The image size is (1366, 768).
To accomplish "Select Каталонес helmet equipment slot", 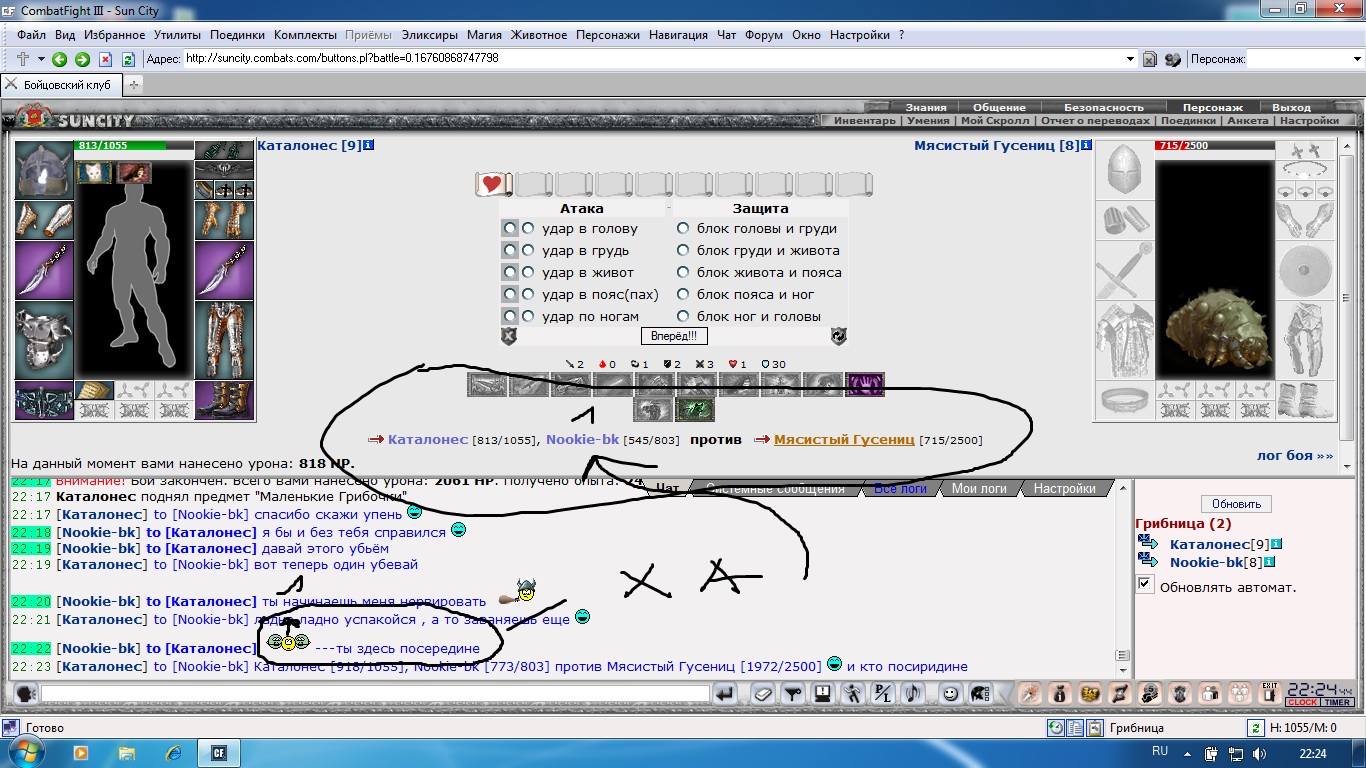I will (x=44, y=171).
